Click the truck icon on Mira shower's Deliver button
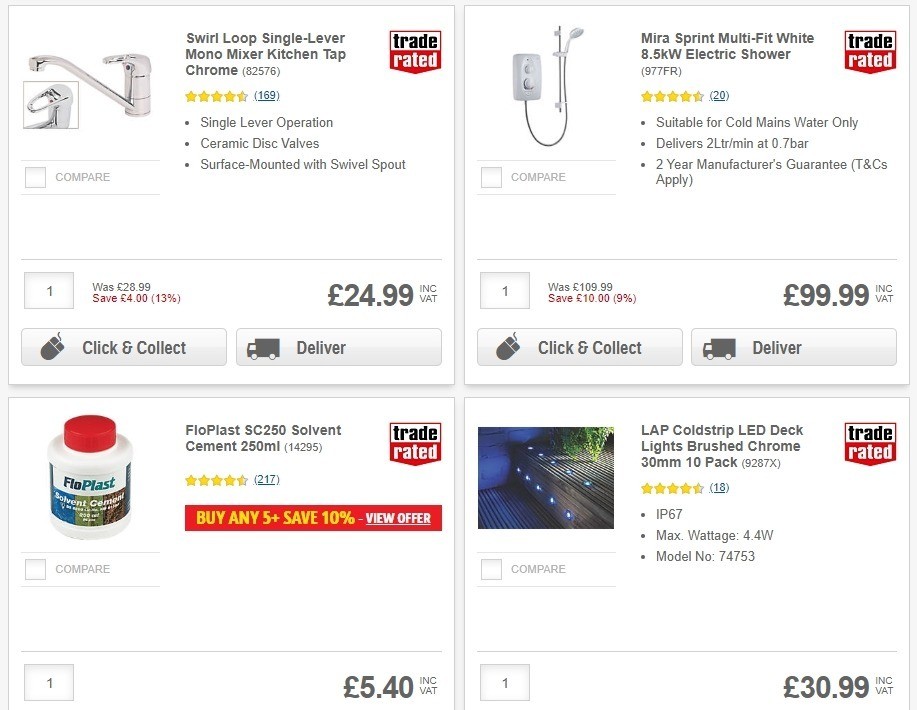The image size is (917, 710). point(718,347)
